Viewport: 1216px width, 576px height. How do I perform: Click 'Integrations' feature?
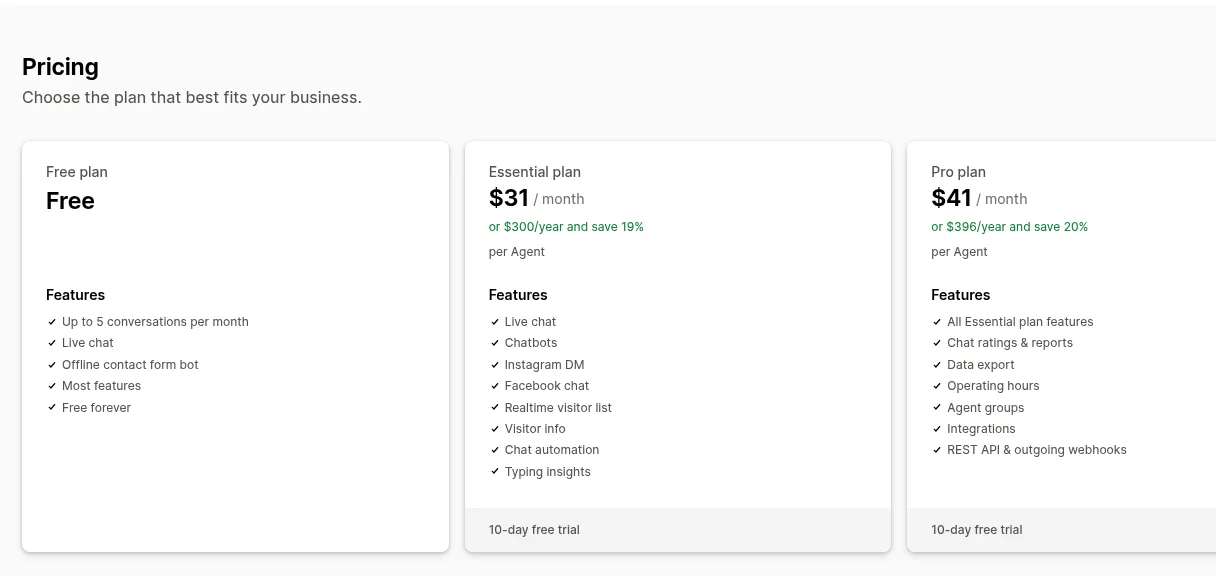[981, 429]
